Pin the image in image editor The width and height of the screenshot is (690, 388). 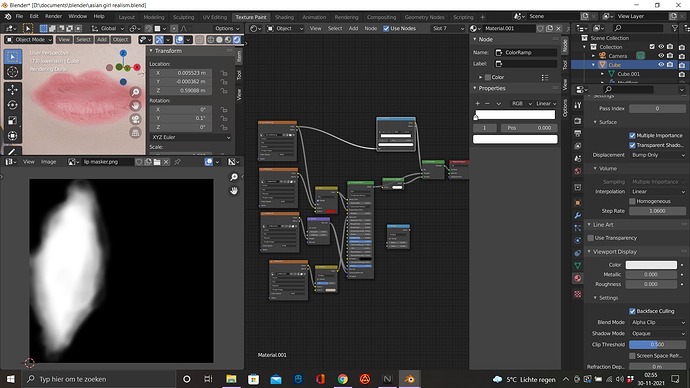tap(177, 162)
